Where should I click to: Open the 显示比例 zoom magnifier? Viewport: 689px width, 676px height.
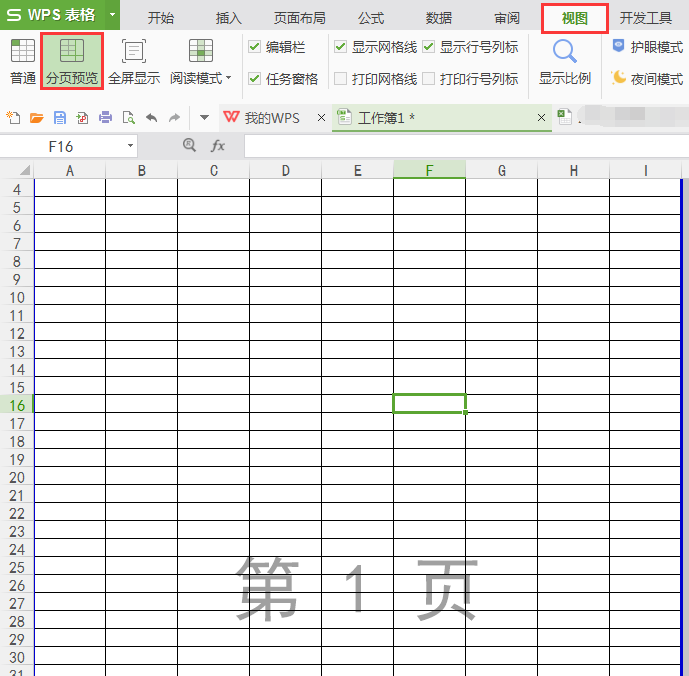click(564, 61)
